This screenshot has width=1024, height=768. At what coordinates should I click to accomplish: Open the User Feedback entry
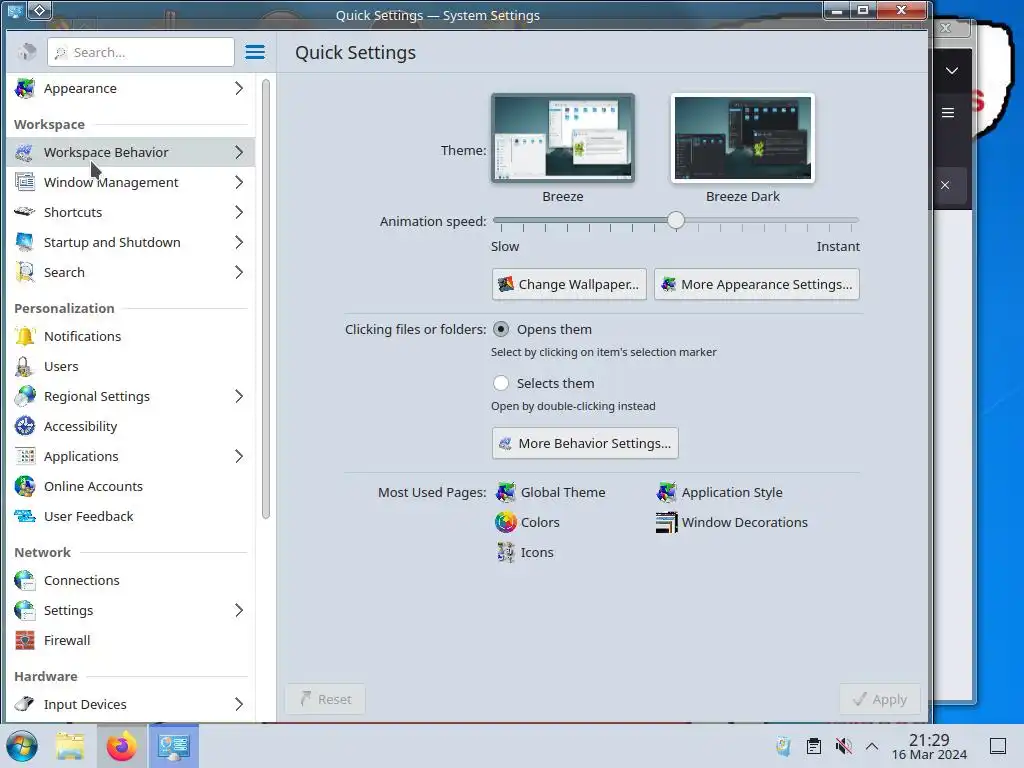click(x=131, y=517)
